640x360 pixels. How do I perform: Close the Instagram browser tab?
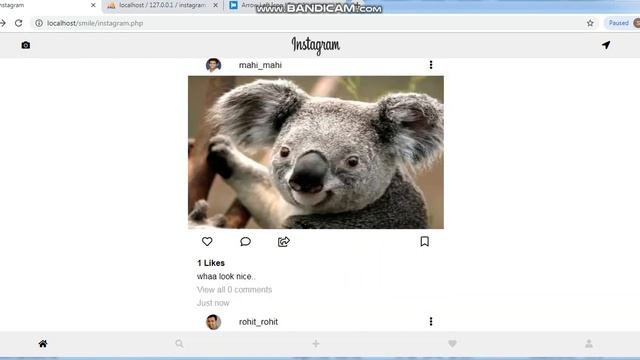(x=93, y=5)
